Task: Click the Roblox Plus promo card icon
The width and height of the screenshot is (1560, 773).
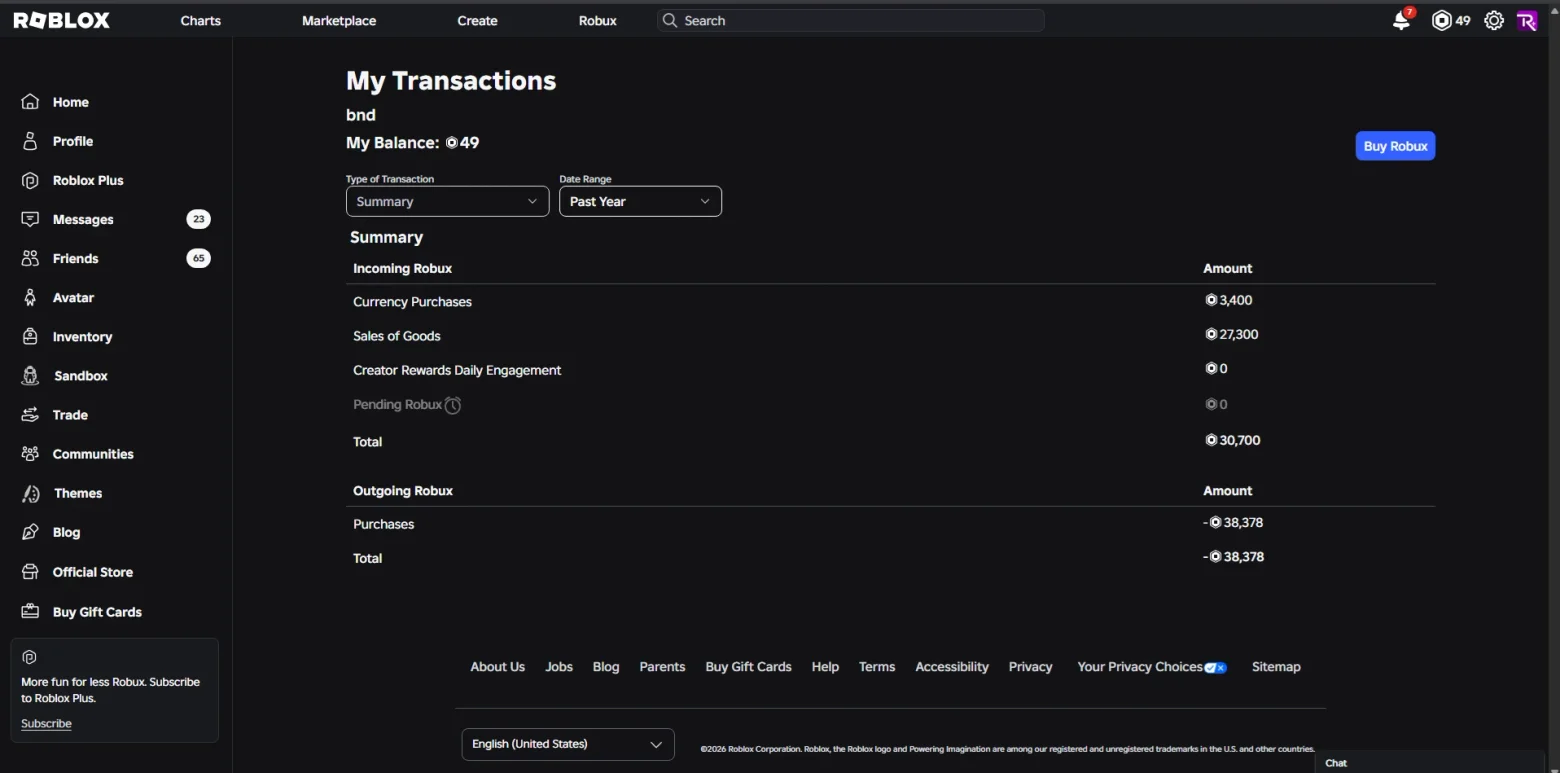Action: tap(29, 657)
